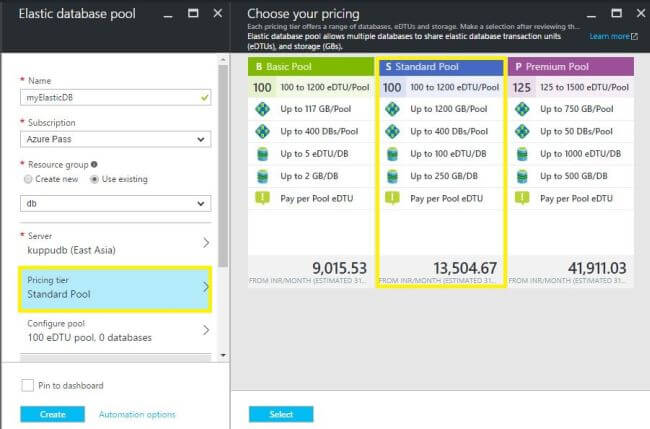
Task: Click the left blade vertical scrollbar thumb
Action: 223,166
